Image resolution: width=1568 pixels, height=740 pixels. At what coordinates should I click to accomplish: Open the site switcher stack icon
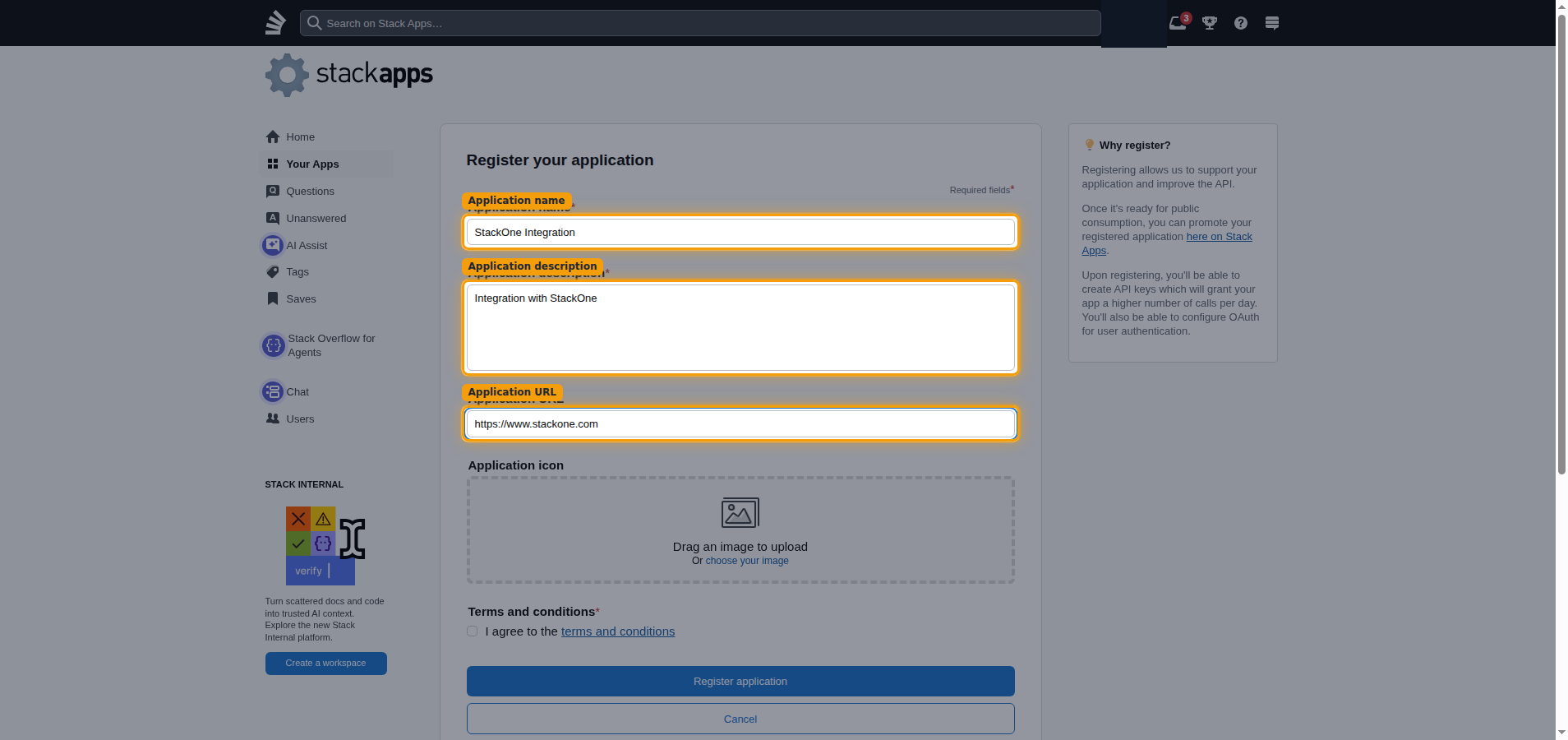(1272, 23)
